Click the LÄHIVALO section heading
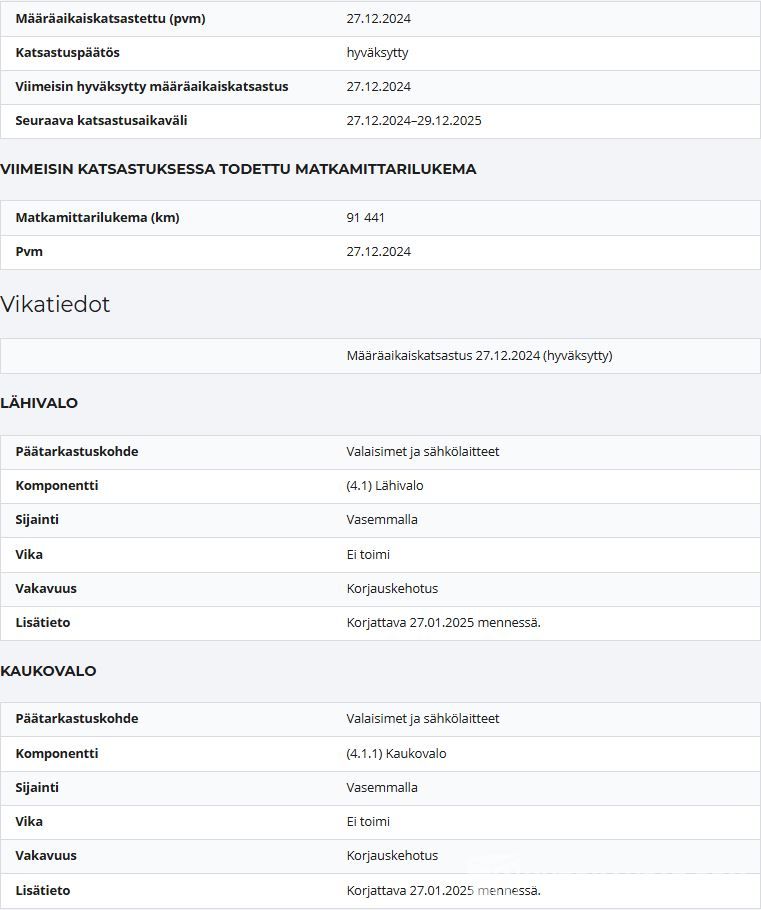The height and width of the screenshot is (910, 761). (39, 403)
